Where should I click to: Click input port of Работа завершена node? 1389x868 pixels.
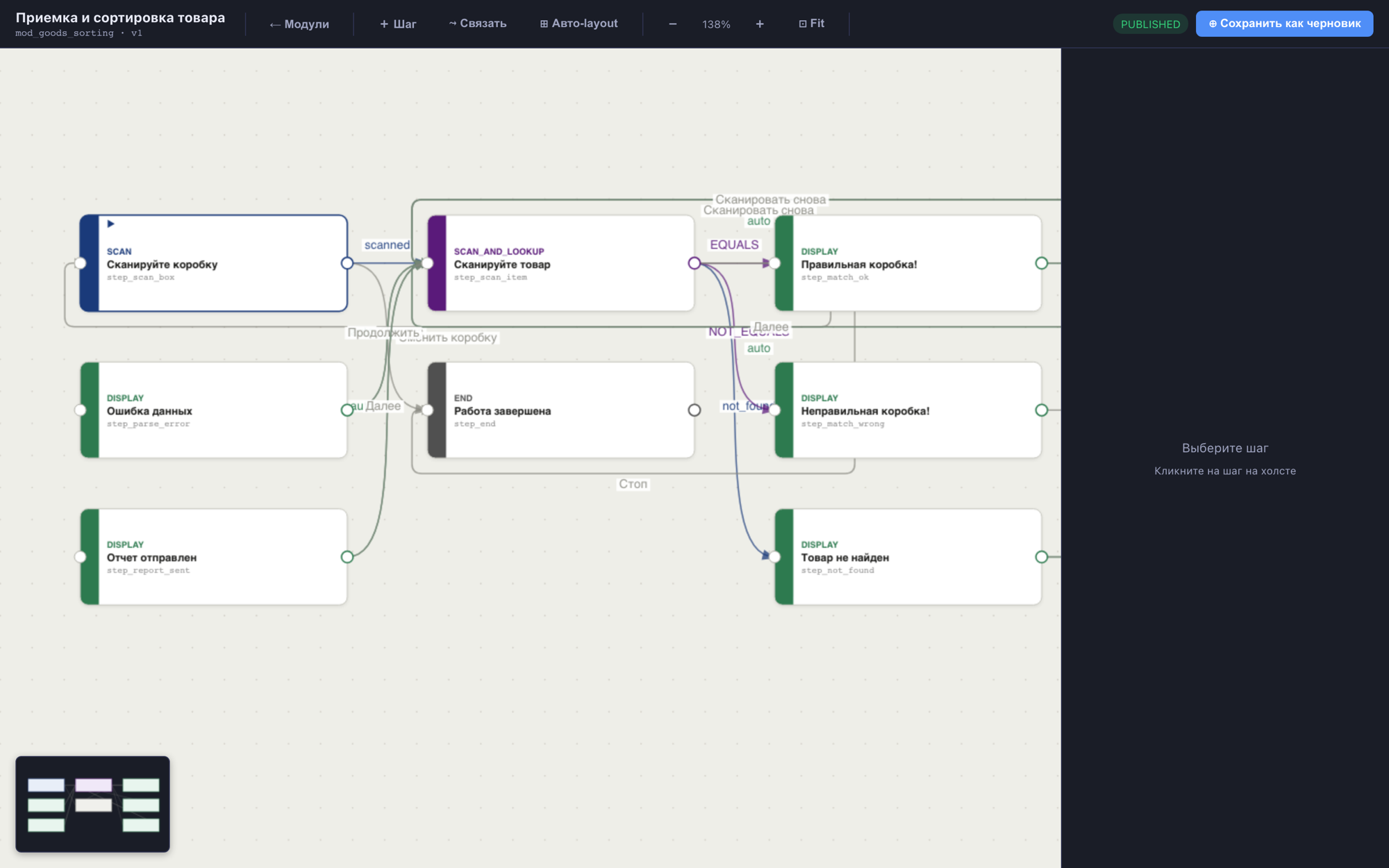428,410
